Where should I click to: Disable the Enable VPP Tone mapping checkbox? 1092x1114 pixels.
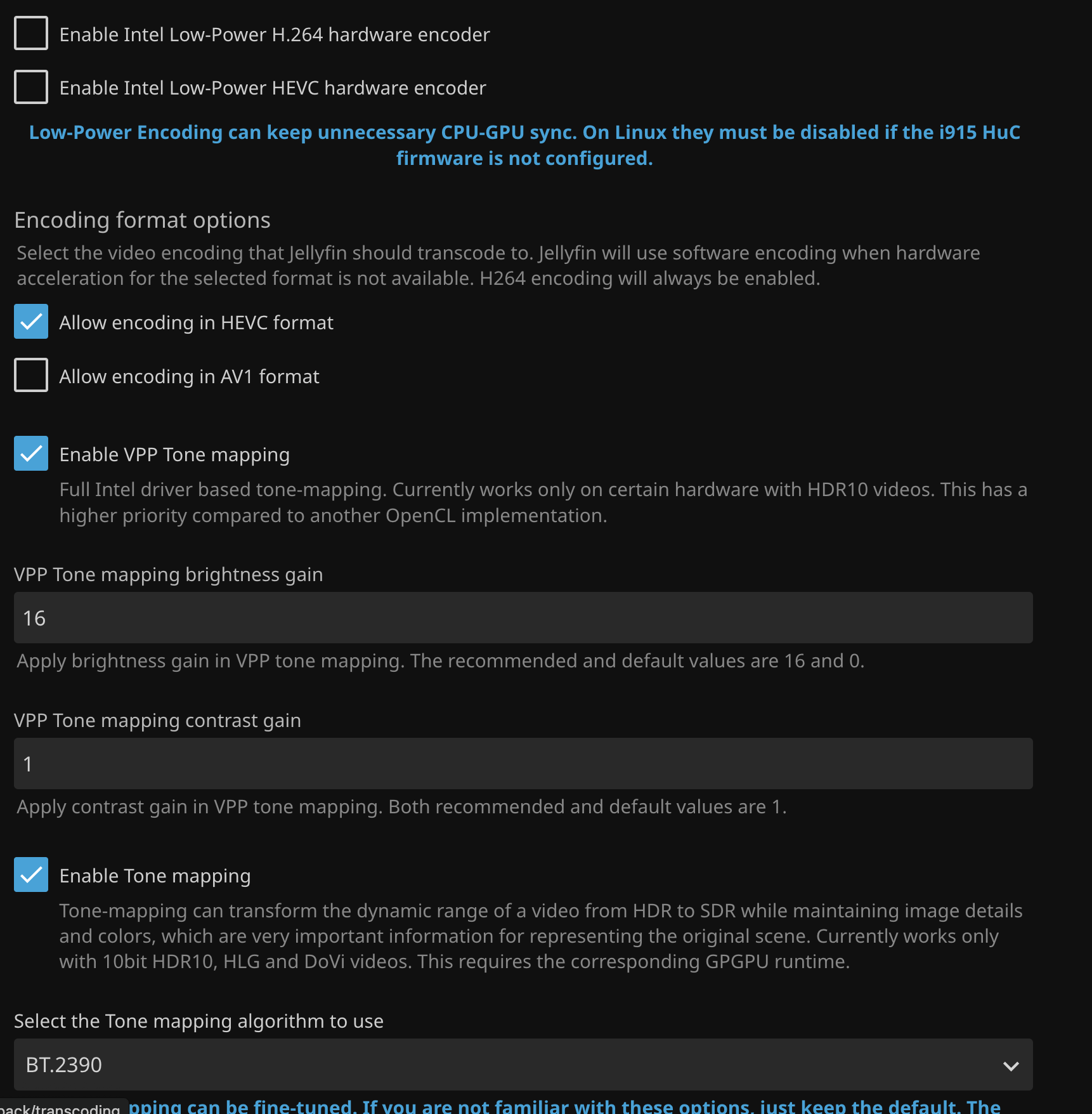[31, 454]
